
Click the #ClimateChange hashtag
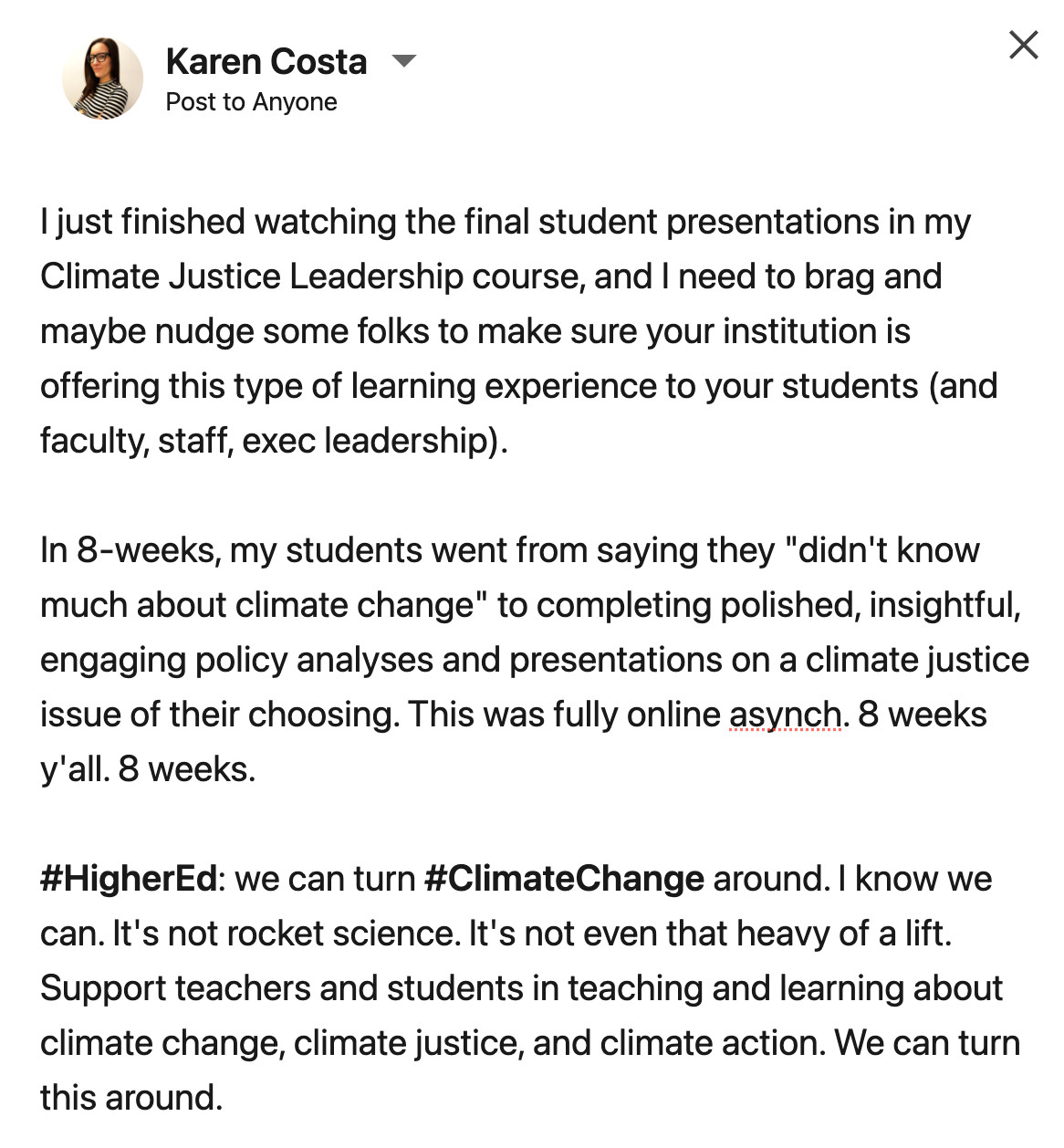(x=564, y=879)
